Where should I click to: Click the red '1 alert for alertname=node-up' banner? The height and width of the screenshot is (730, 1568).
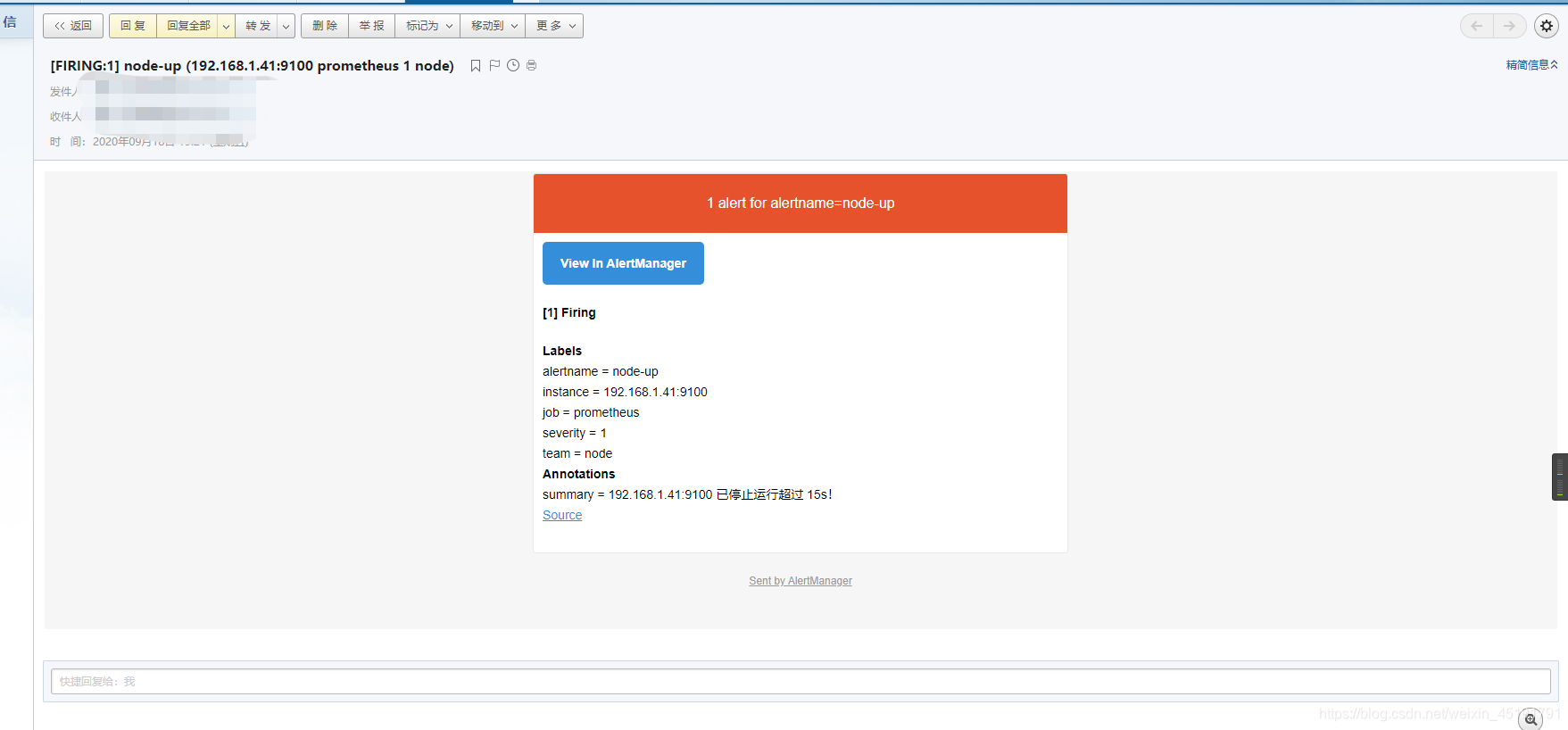point(801,203)
